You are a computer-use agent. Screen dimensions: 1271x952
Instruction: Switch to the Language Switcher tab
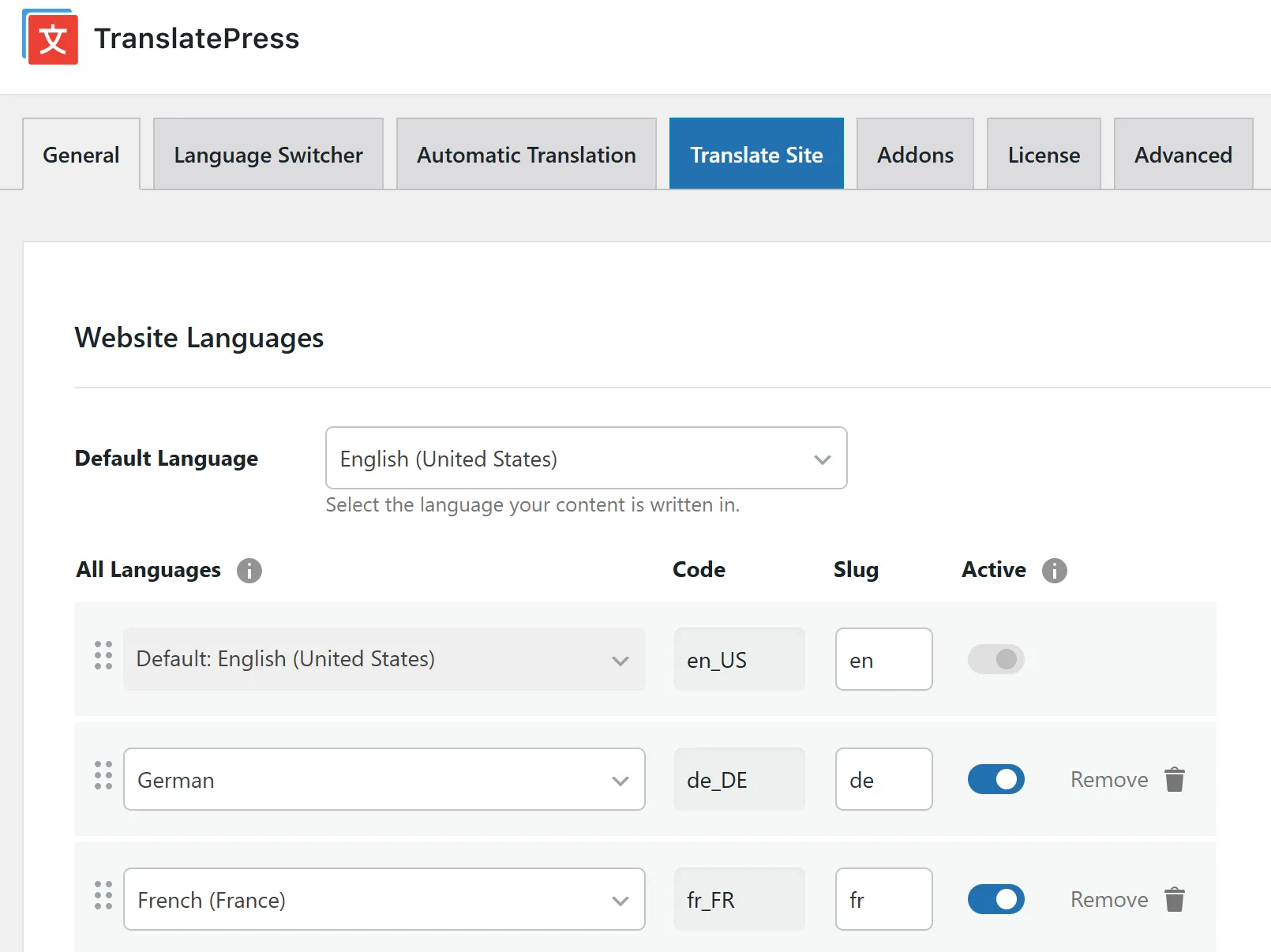(268, 155)
